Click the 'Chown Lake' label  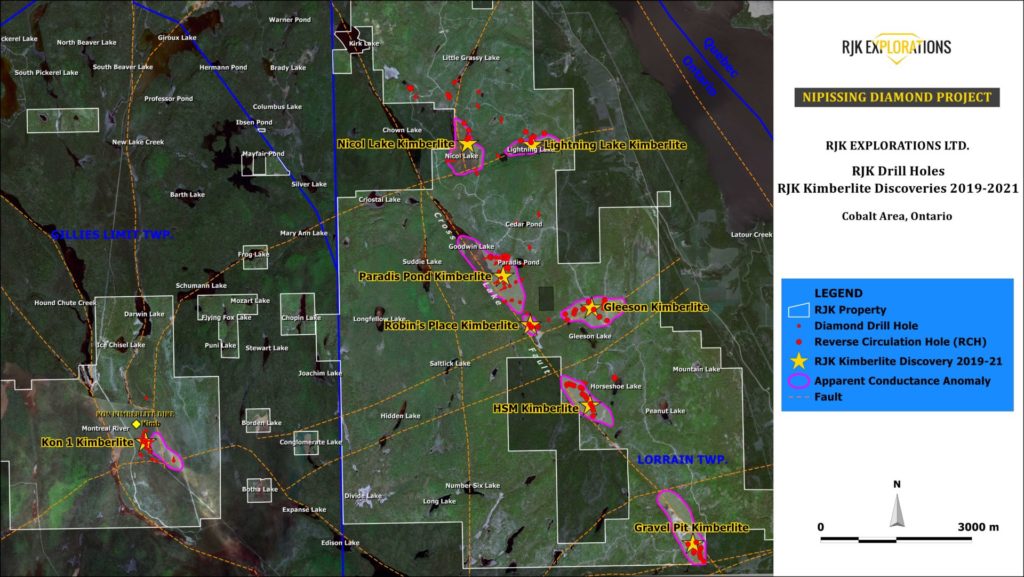pyautogui.click(x=402, y=131)
